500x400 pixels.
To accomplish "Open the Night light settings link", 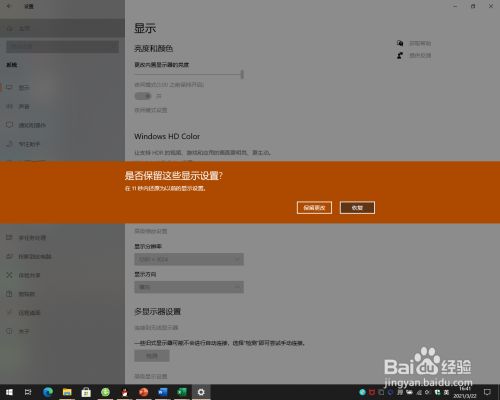I will tap(151, 110).
